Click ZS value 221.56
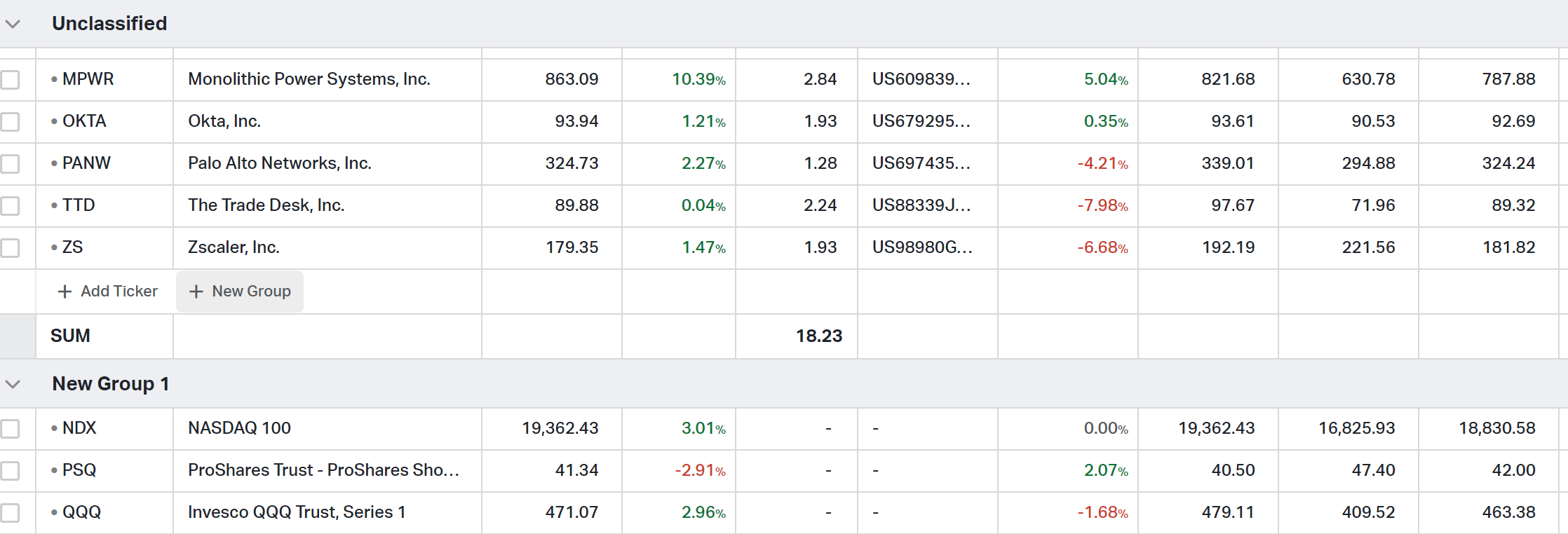Image resolution: width=1568 pixels, height=534 pixels. point(1368,247)
